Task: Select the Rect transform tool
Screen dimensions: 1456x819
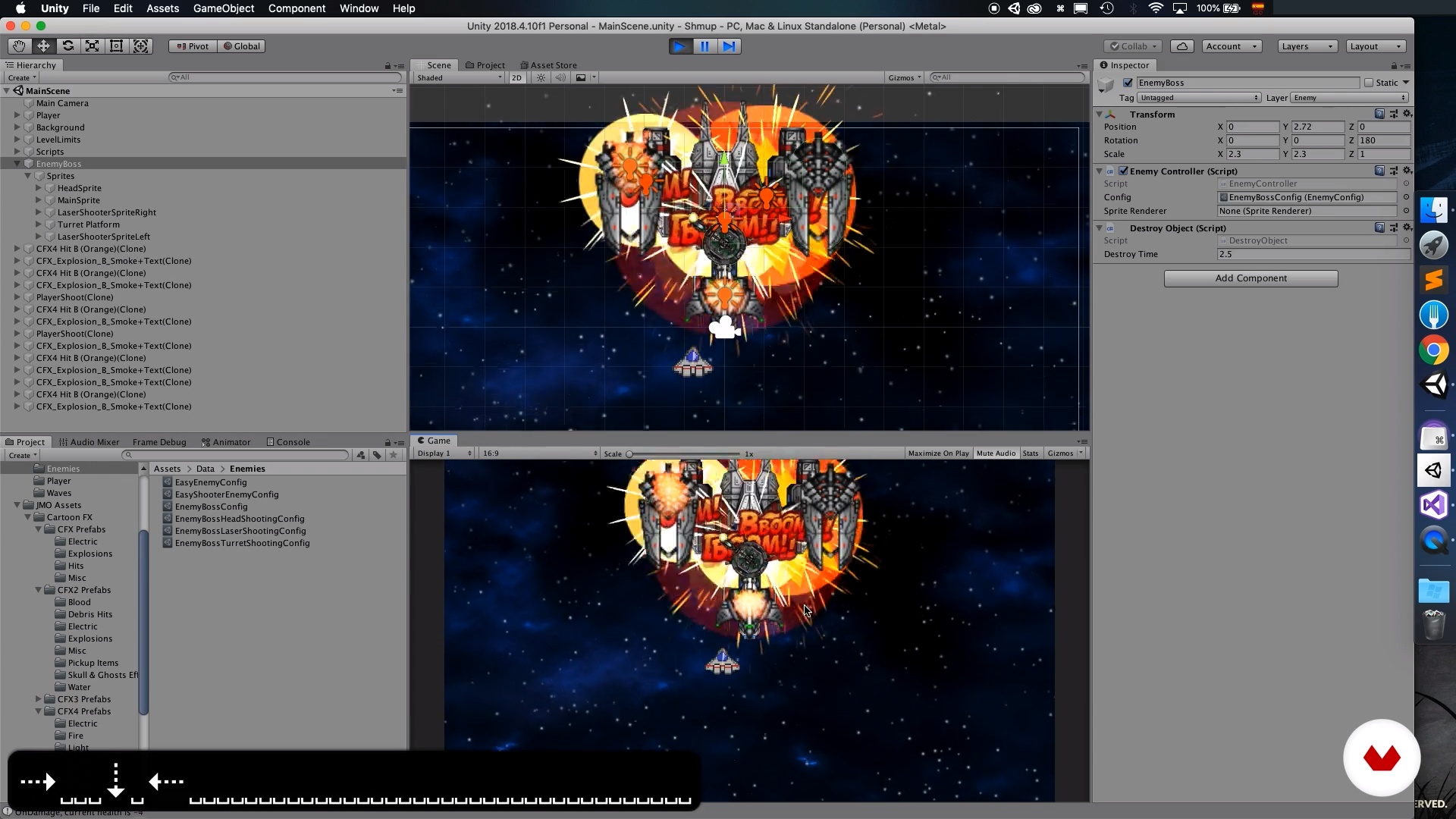Action: [116, 46]
